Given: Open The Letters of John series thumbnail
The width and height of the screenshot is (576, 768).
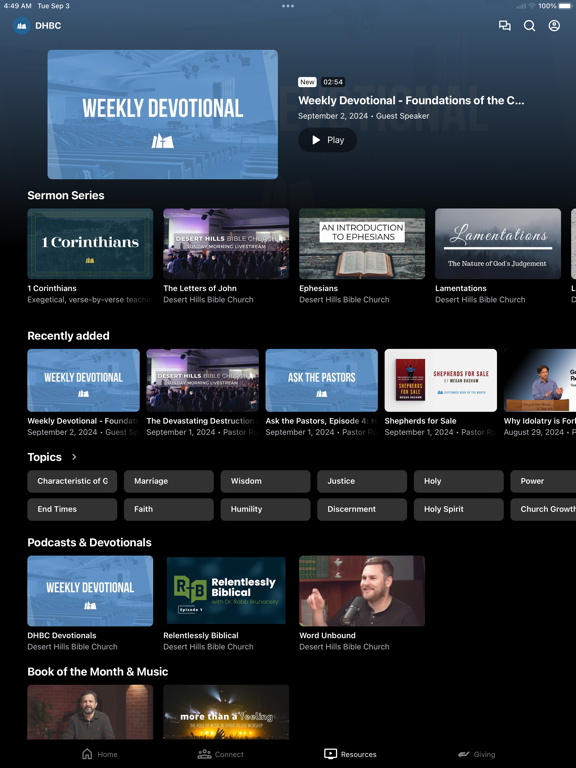Looking at the screenshot, I should coord(226,243).
